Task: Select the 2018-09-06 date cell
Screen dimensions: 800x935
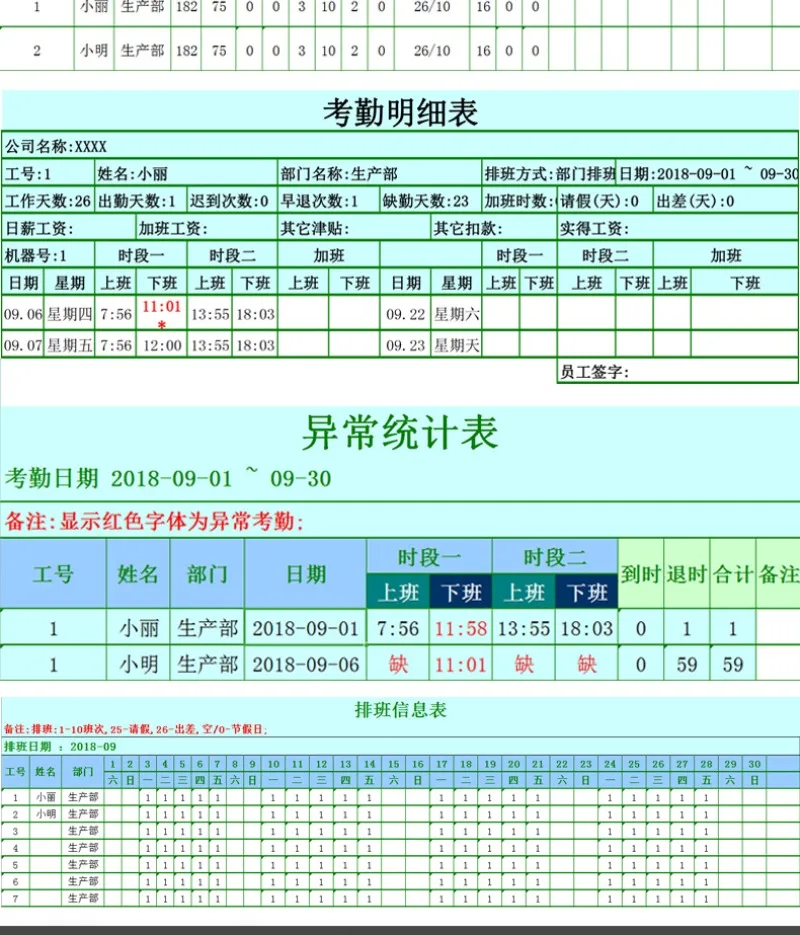Action: click(306, 664)
